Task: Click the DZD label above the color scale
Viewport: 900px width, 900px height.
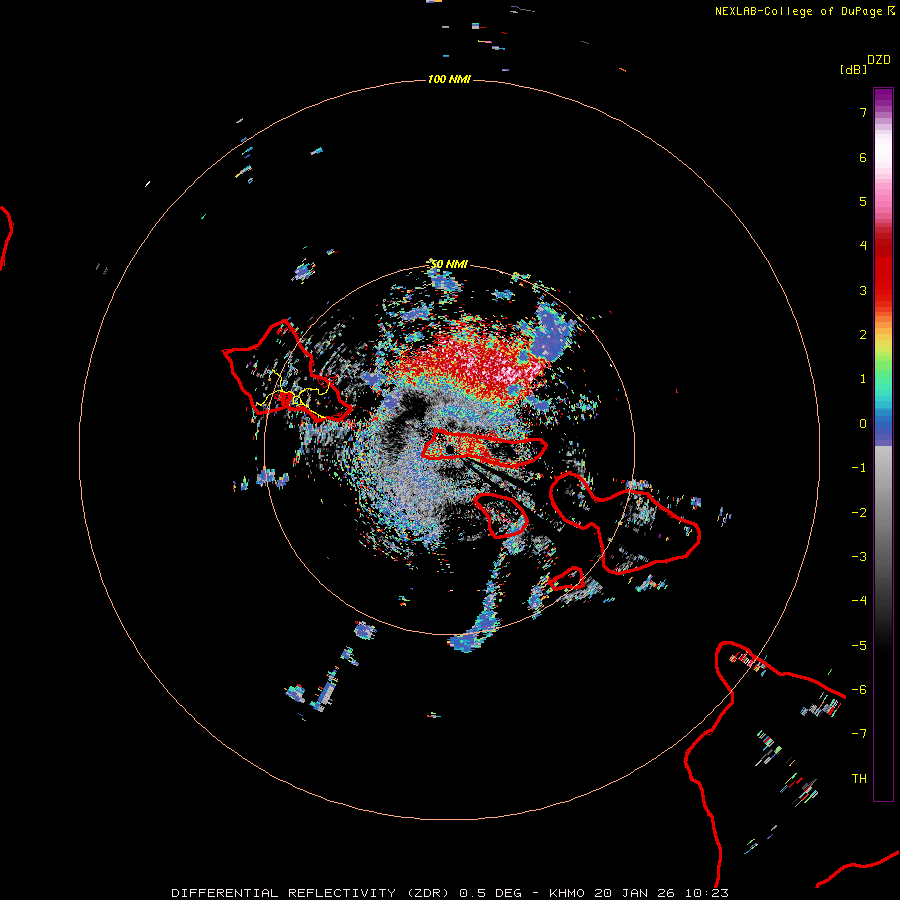Action: pyautogui.click(x=879, y=60)
